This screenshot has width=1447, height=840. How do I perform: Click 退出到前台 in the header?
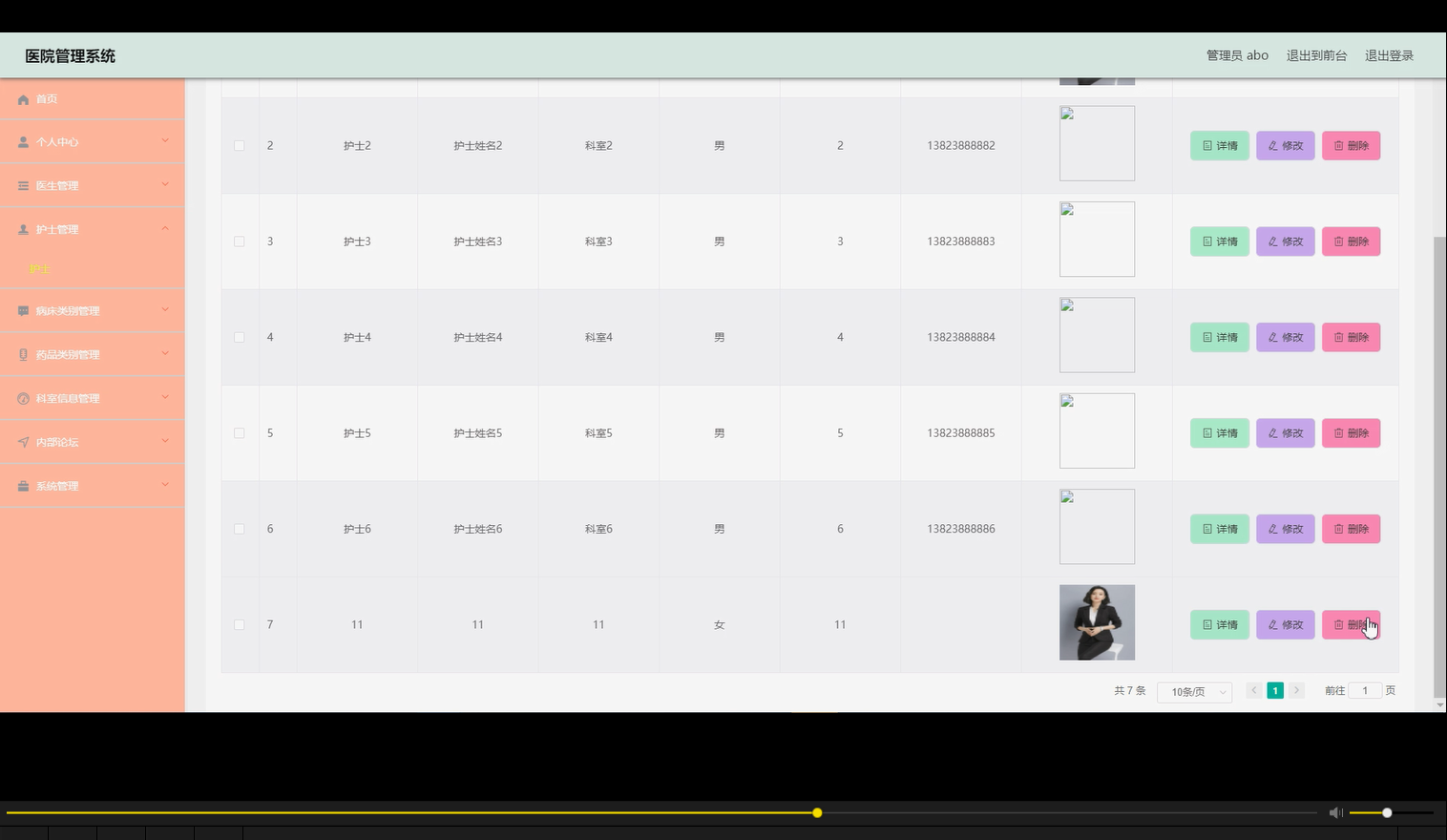tap(1316, 55)
